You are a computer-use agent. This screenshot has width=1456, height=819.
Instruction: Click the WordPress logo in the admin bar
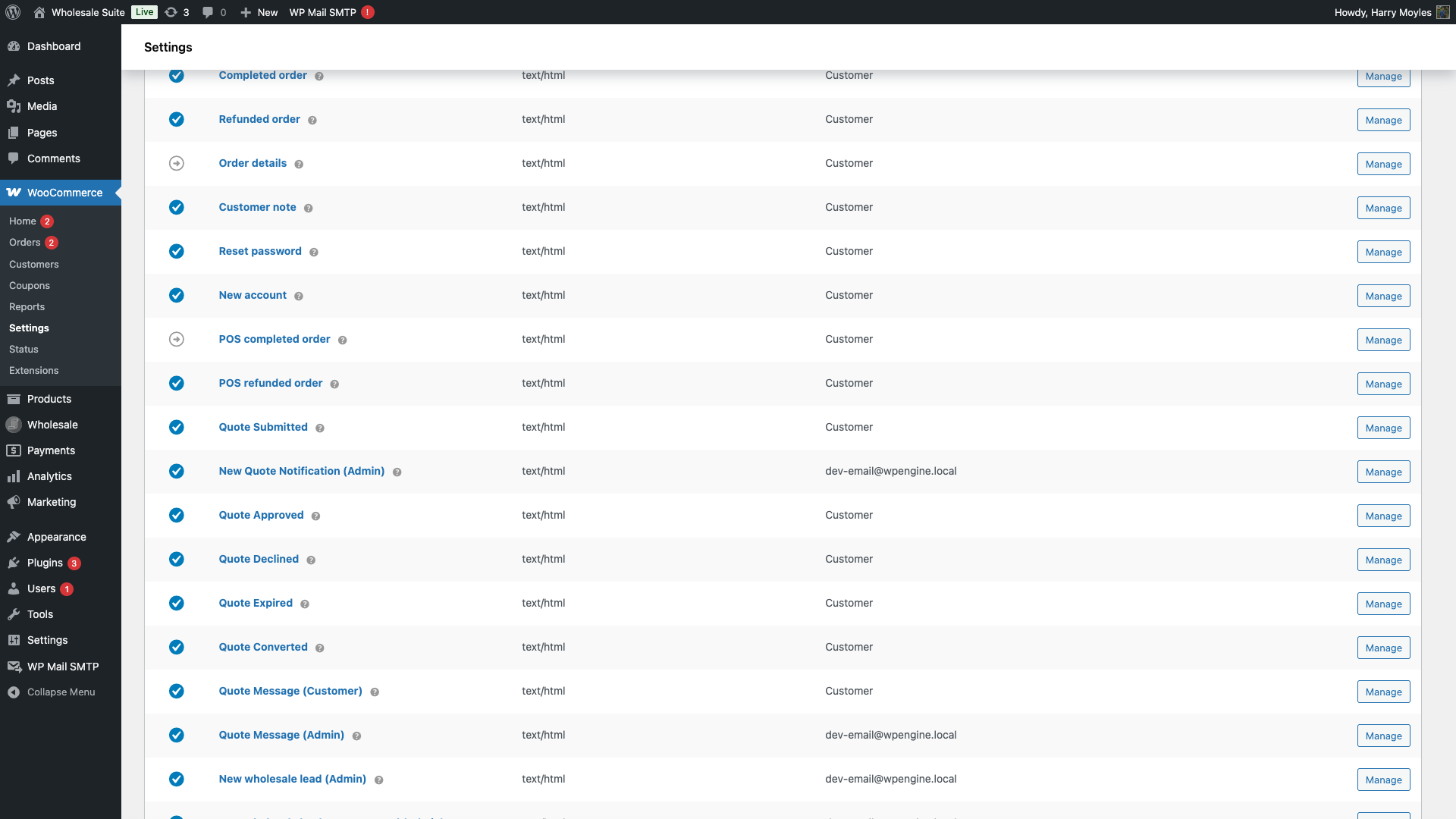coord(12,12)
